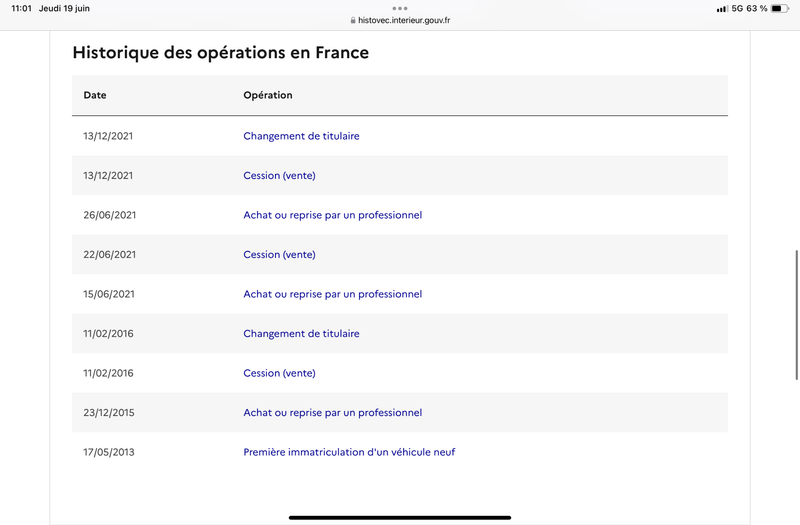This screenshot has height=525, width=800.
Task: Tap the battery icon in the status bar
Action: [x=780, y=8]
